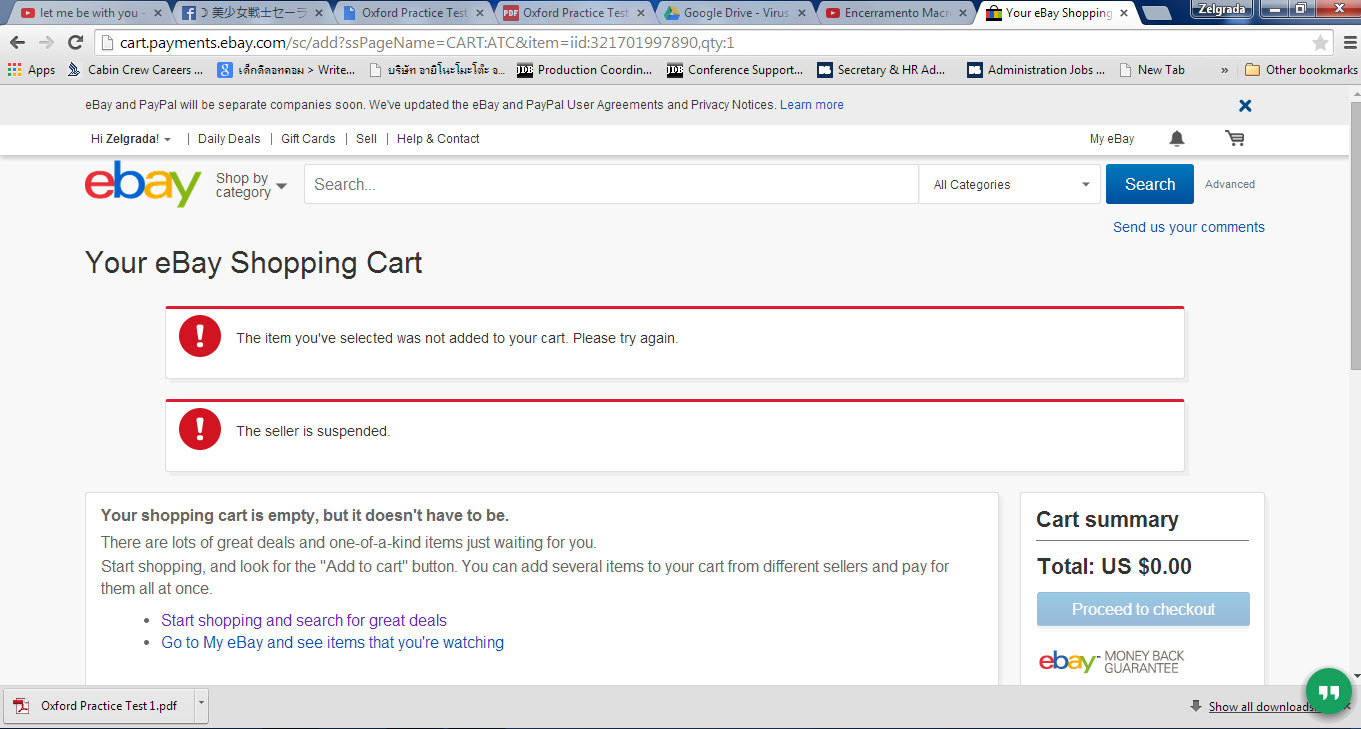Open the Advanced search link
The width and height of the screenshot is (1361, 729).
pyautogui.click(x=1230, y=184)
